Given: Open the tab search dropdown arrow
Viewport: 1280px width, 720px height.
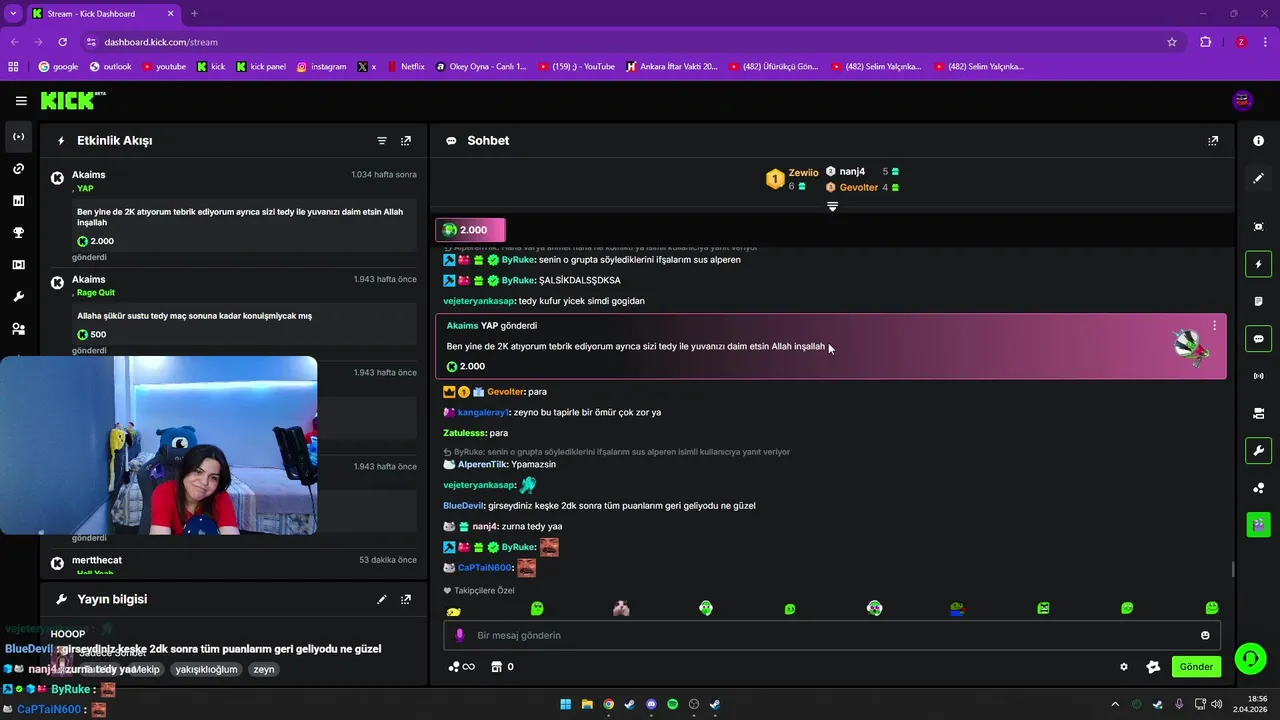Looking at the screenshot, I should click(x=13, y=13).
